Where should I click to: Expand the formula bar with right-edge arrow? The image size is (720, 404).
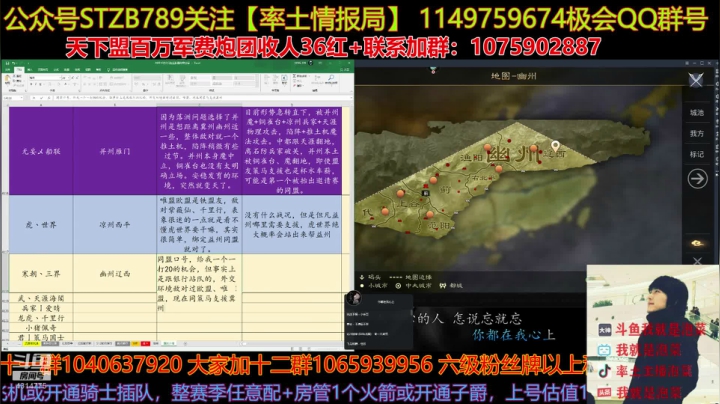pos(352,97)
